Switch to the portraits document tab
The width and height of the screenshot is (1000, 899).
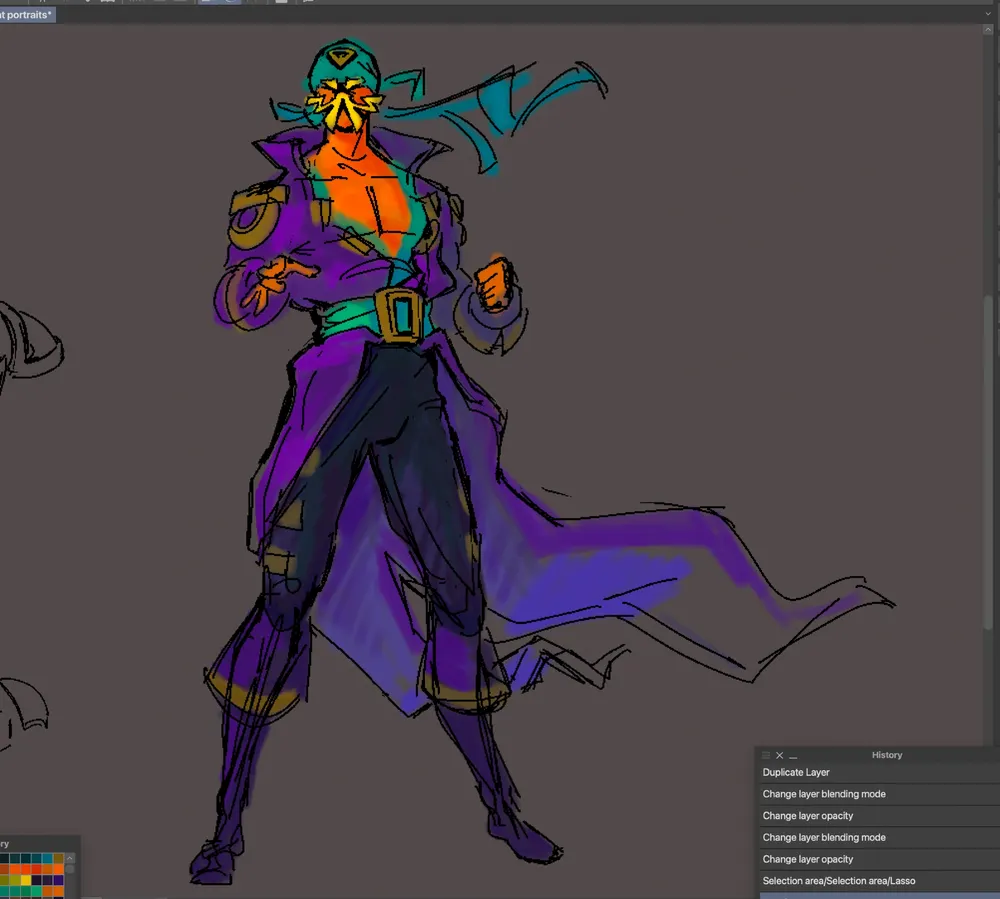click(x=27, y=15)
